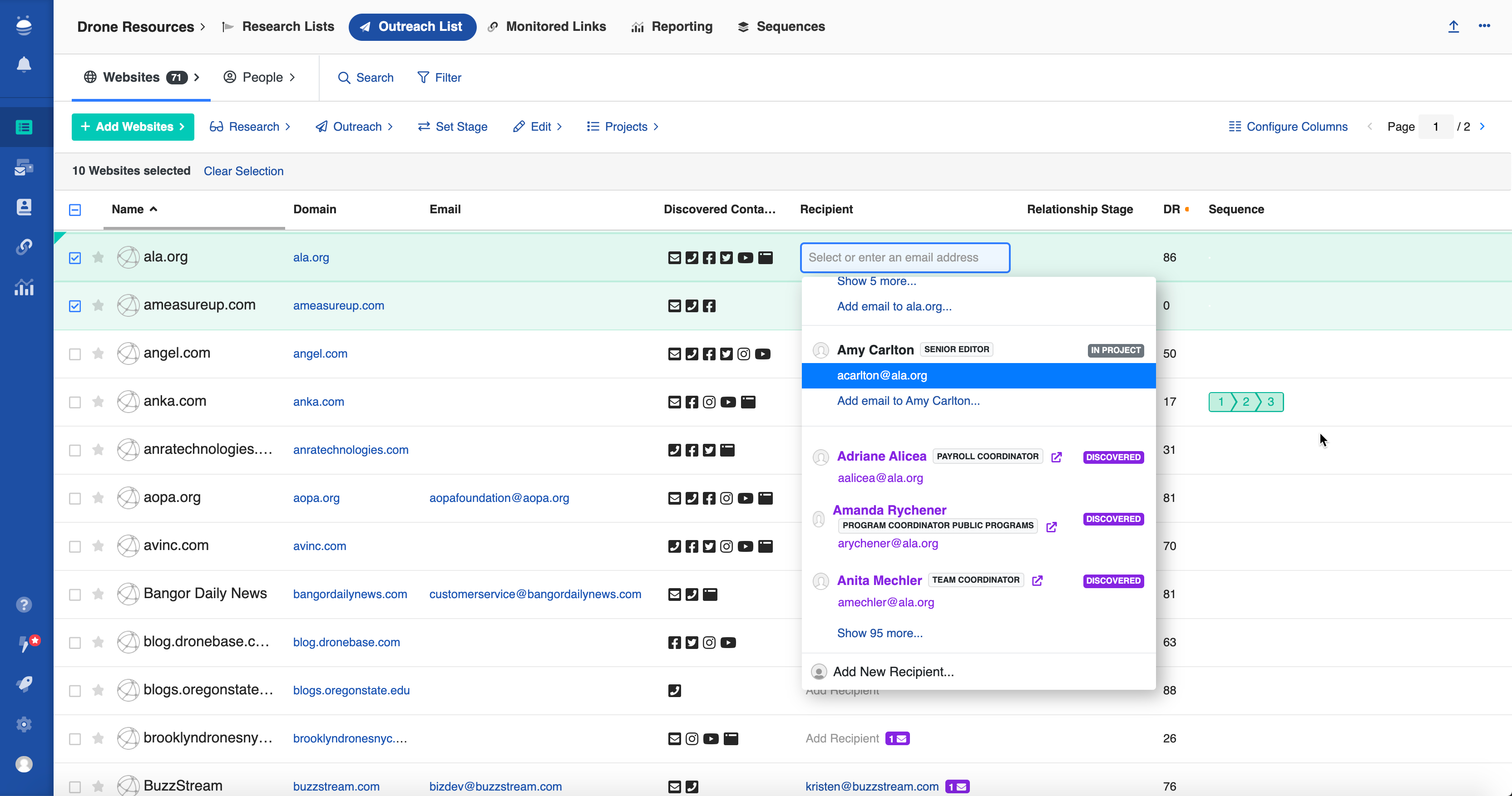
Task: Open the reports chart icon in sidebar
Action: point(24,287)
